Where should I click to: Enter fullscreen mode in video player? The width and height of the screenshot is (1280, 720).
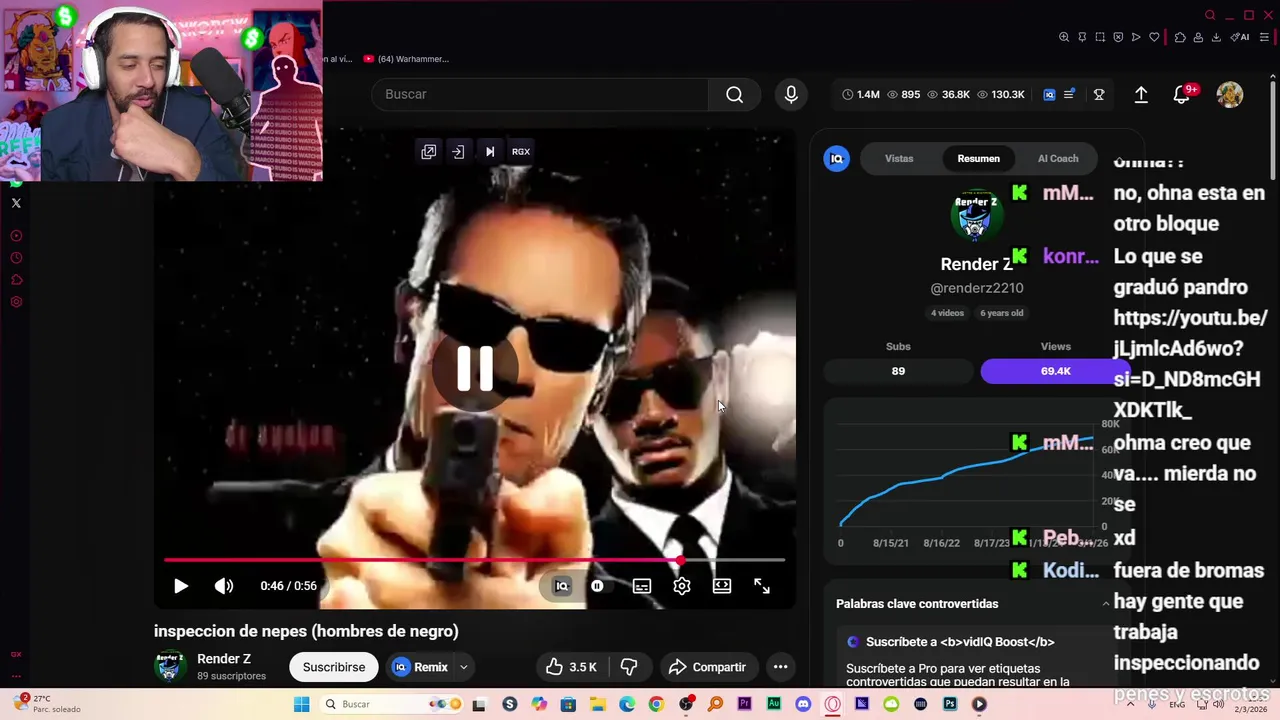(762, 586)
